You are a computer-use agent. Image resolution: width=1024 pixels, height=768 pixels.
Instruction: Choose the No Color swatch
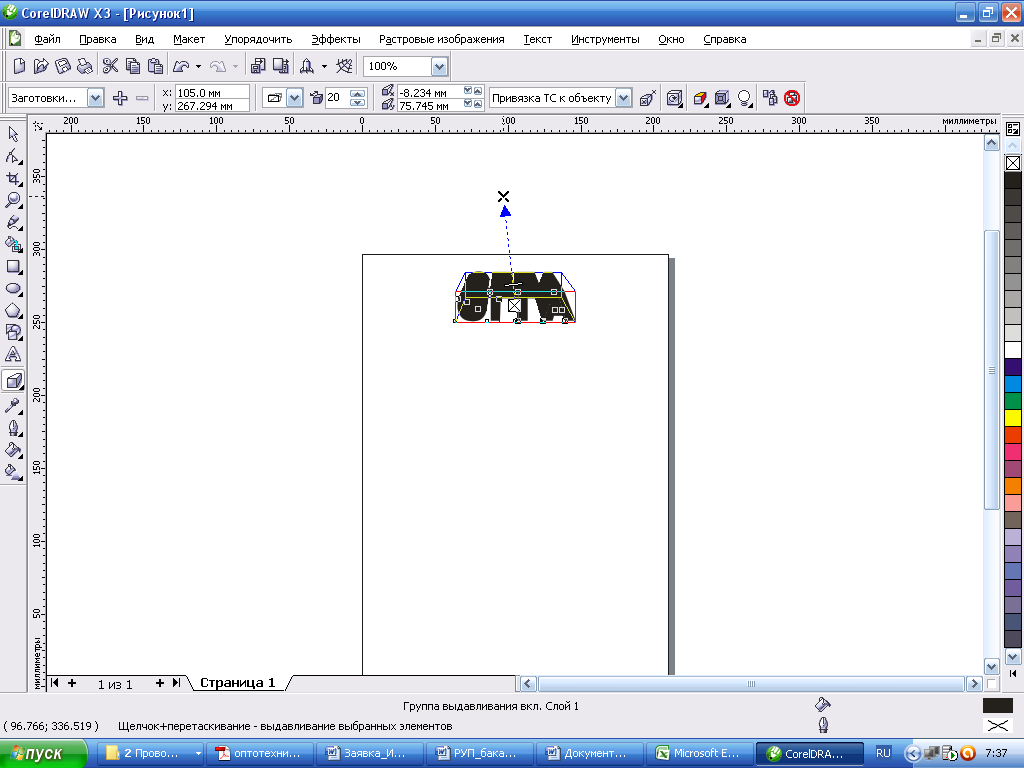pyautogui.click(x=1013, y=163)
